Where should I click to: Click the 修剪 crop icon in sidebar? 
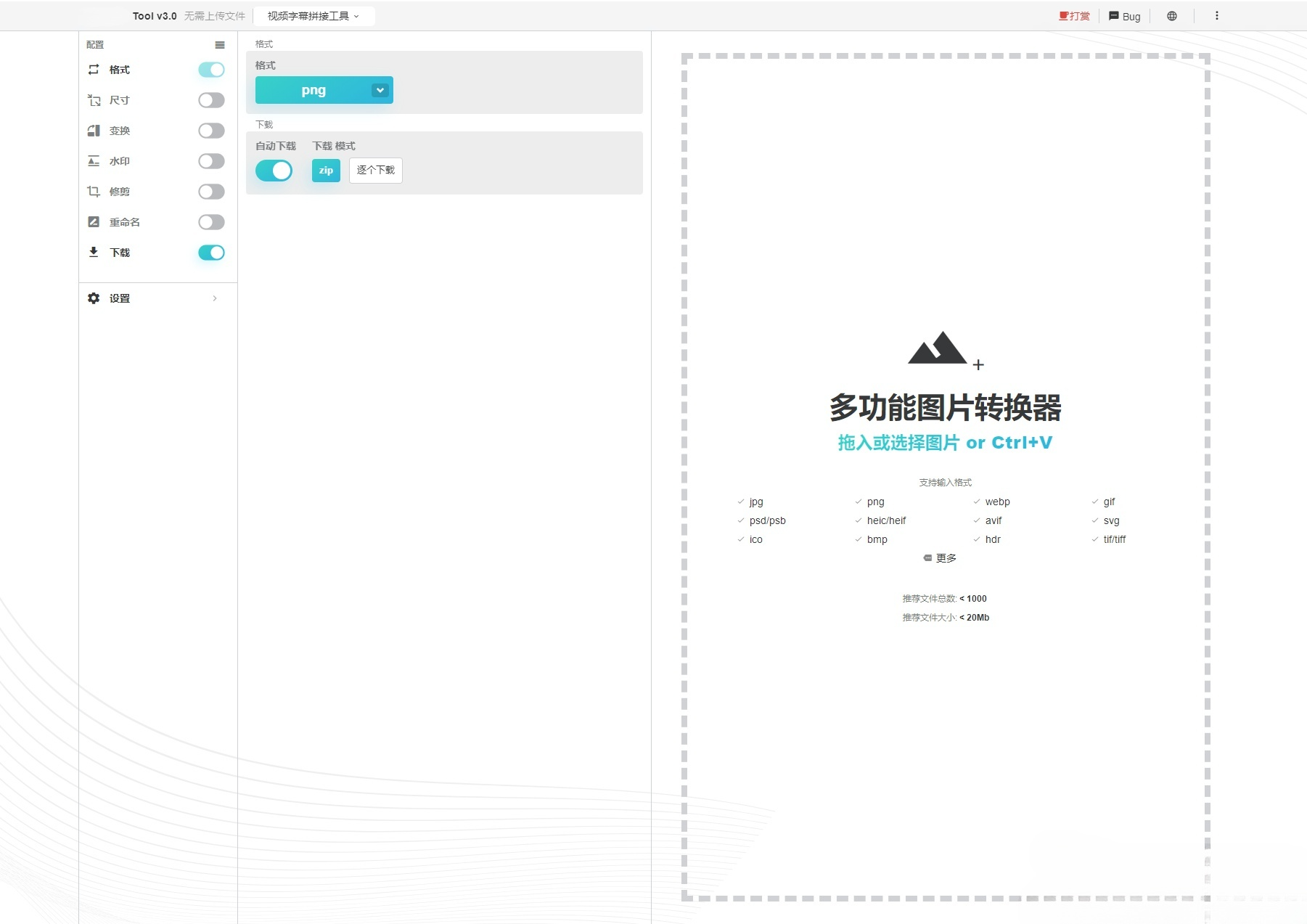click(x=94, y=192)
